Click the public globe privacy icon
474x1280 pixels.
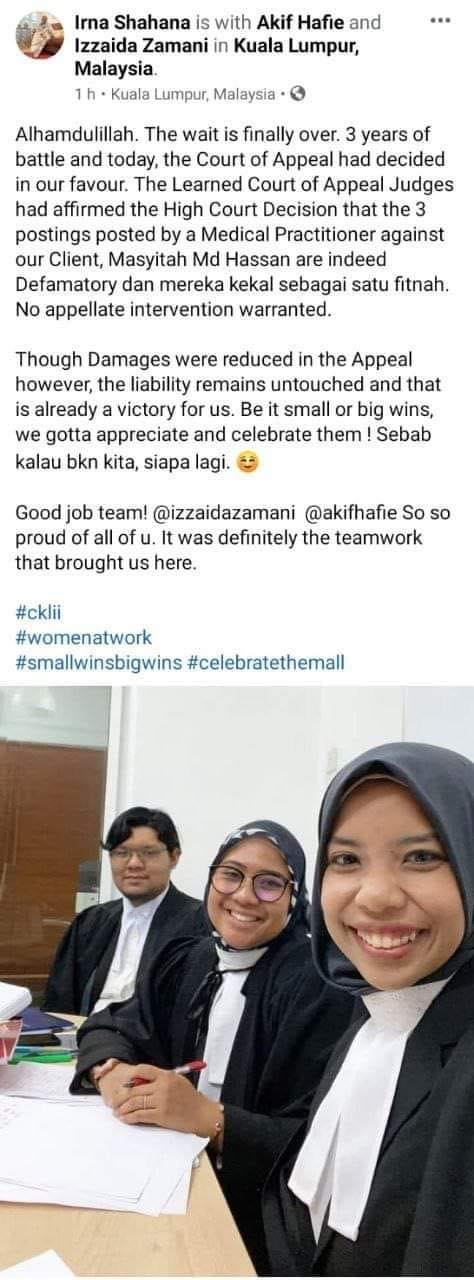pyautogui.click(x=297, y=94)
